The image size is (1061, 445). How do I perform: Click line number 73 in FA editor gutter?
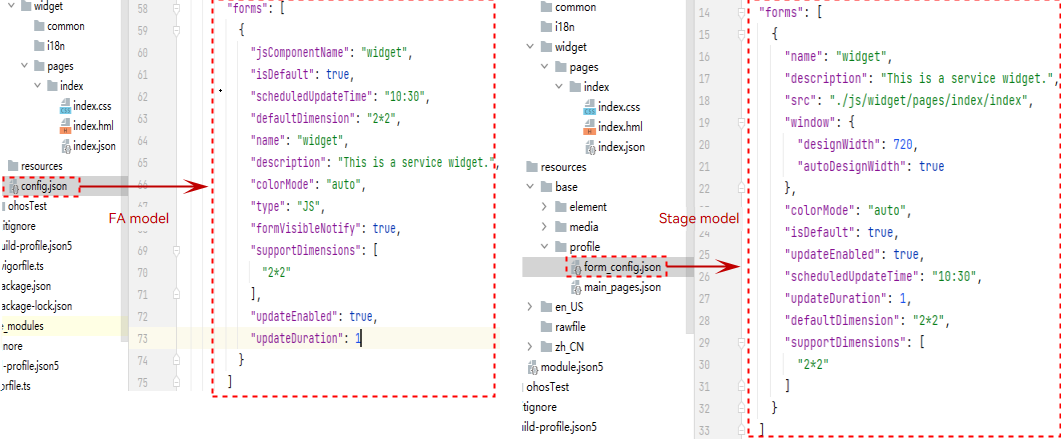pyautogui.click(x=143, y=339)
